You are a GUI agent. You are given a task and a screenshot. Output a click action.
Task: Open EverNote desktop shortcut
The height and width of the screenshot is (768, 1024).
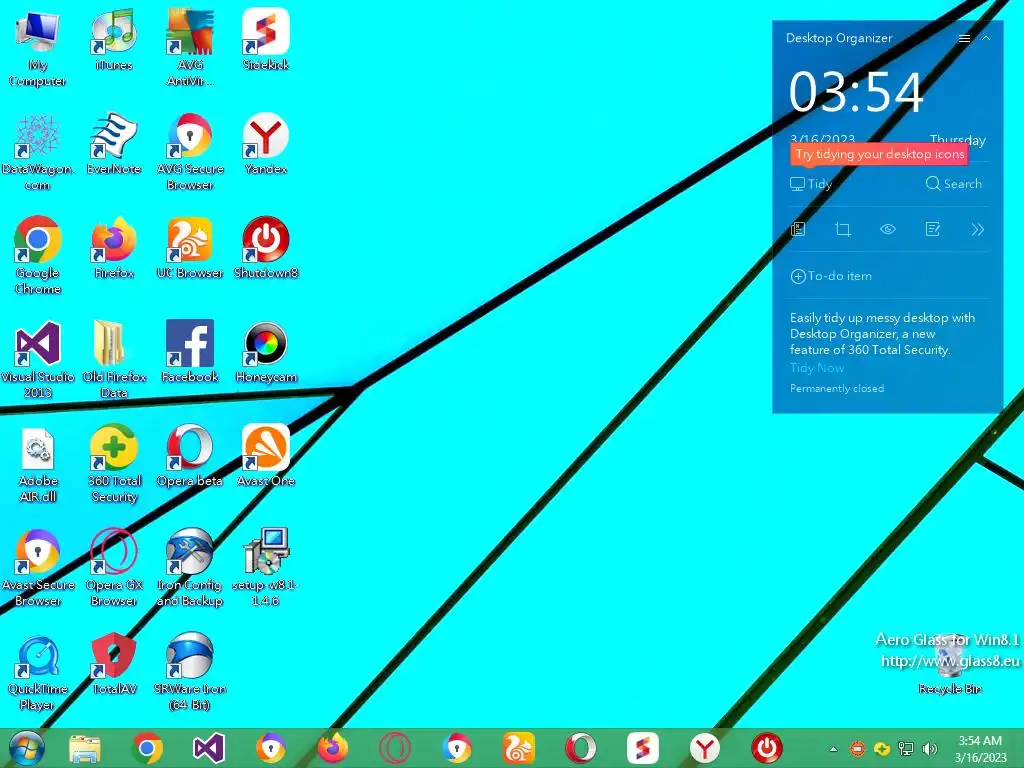coord(114,144)
